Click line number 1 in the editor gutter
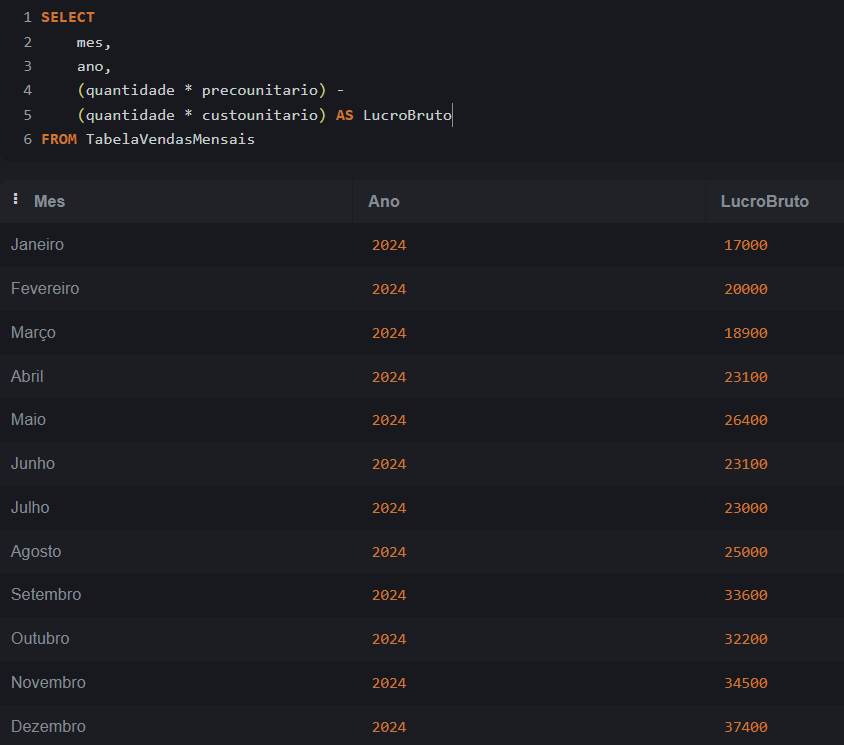This screenshot has height=745, width=844. (27, 18)
